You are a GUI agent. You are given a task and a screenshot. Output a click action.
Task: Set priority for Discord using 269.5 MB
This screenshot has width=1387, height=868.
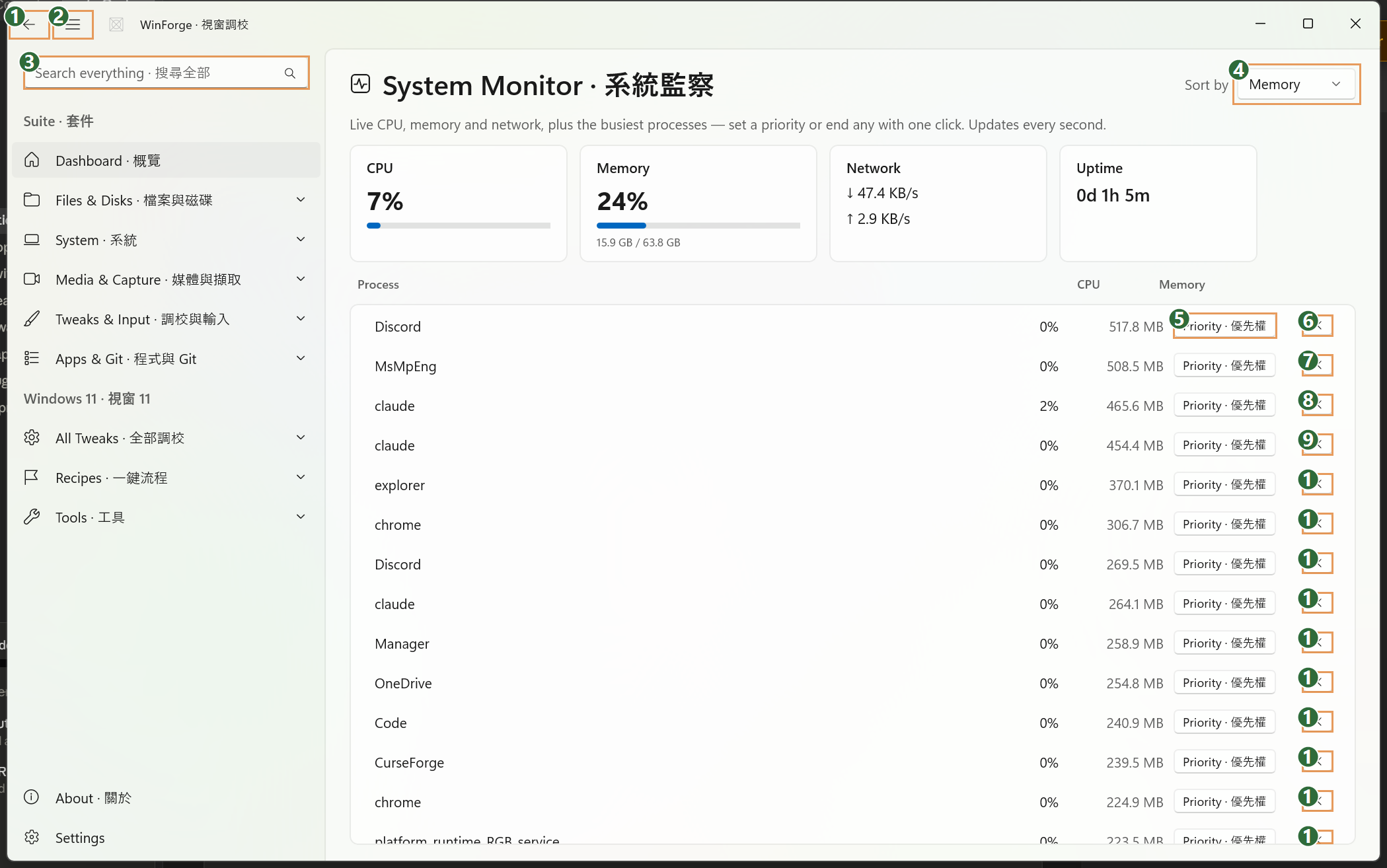coord(1224,563)
